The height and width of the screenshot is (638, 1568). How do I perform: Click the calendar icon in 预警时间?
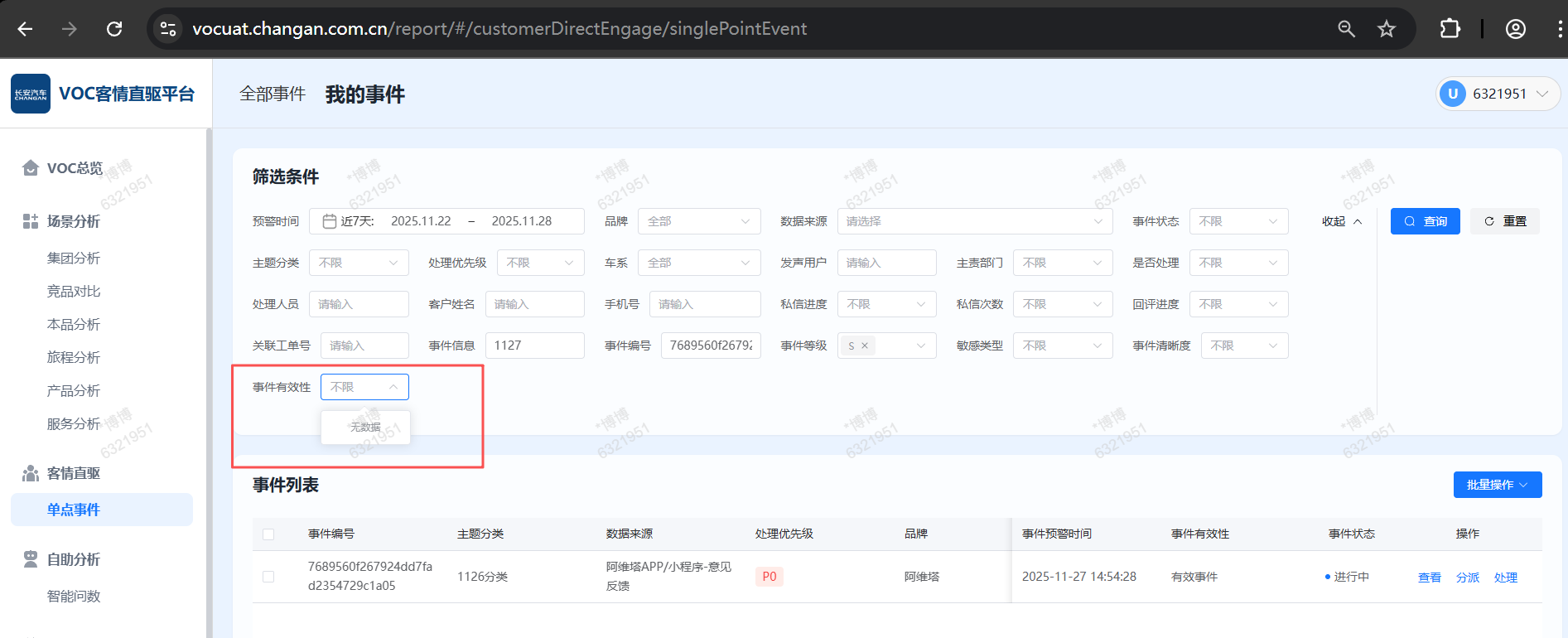tap(329, 221)
